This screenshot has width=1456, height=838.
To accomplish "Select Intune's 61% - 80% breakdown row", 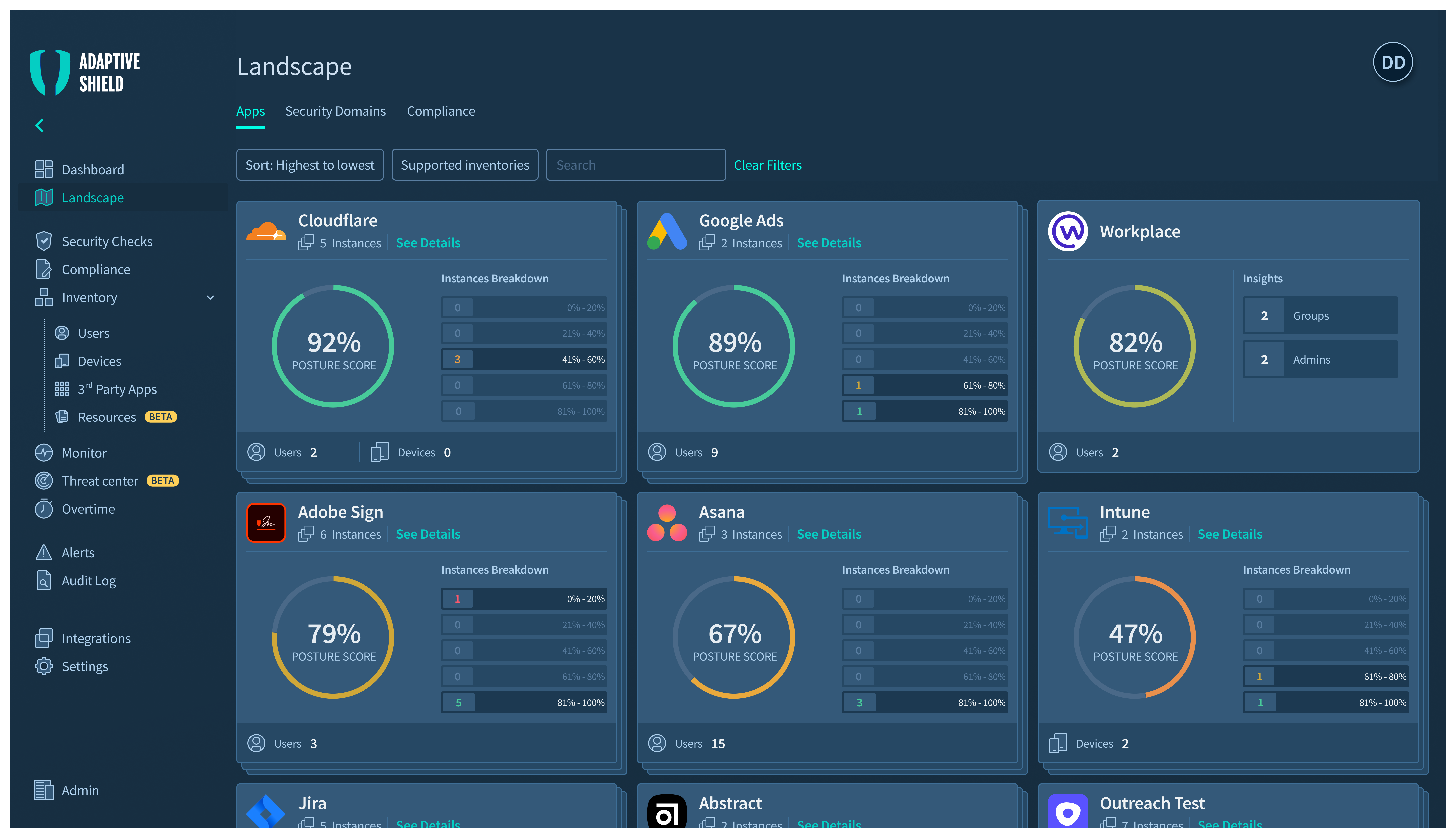I will (1326, 676).
